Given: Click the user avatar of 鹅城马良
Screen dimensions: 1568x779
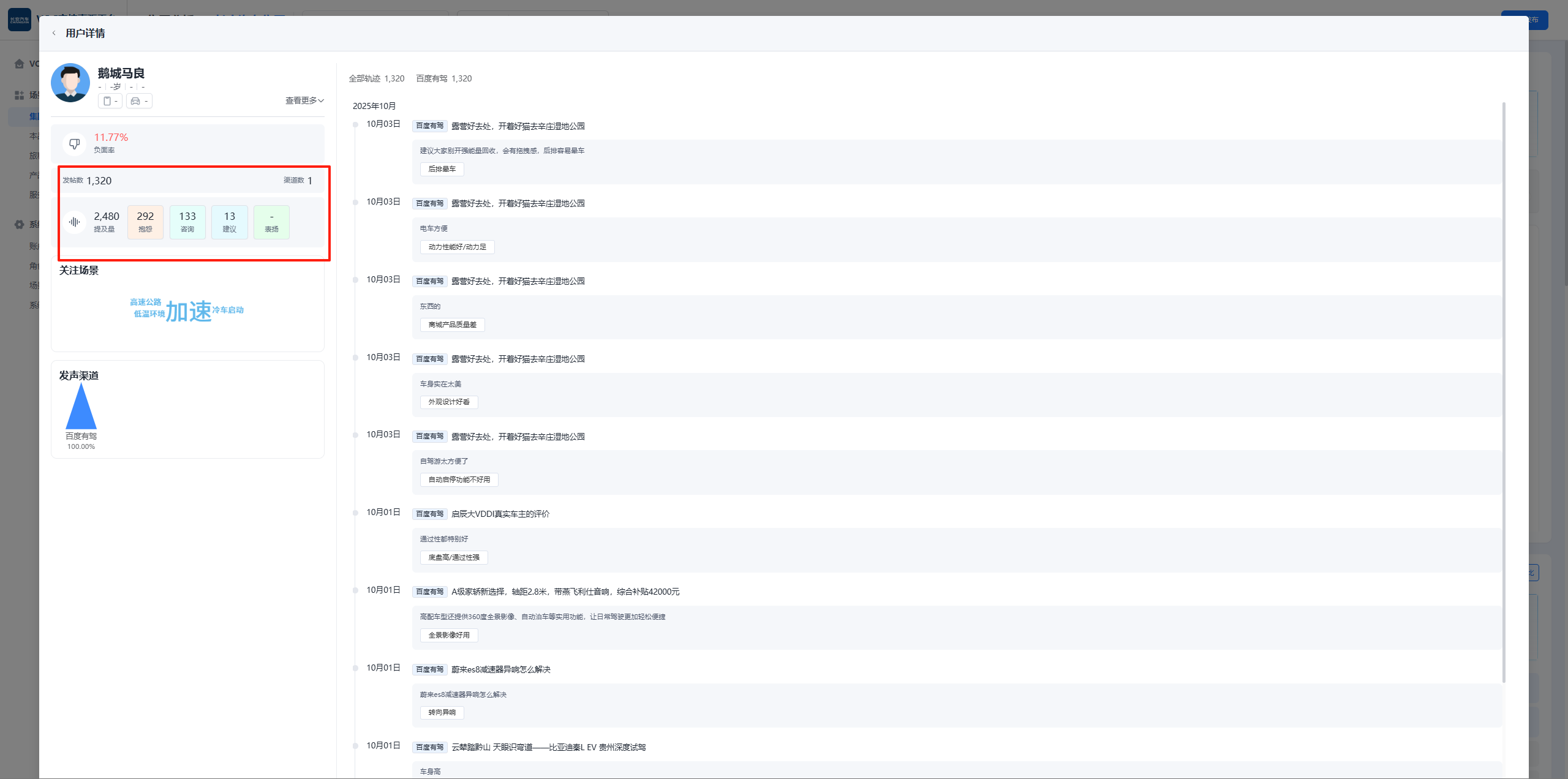Looking at the screenshot, I should pos(70,83).
